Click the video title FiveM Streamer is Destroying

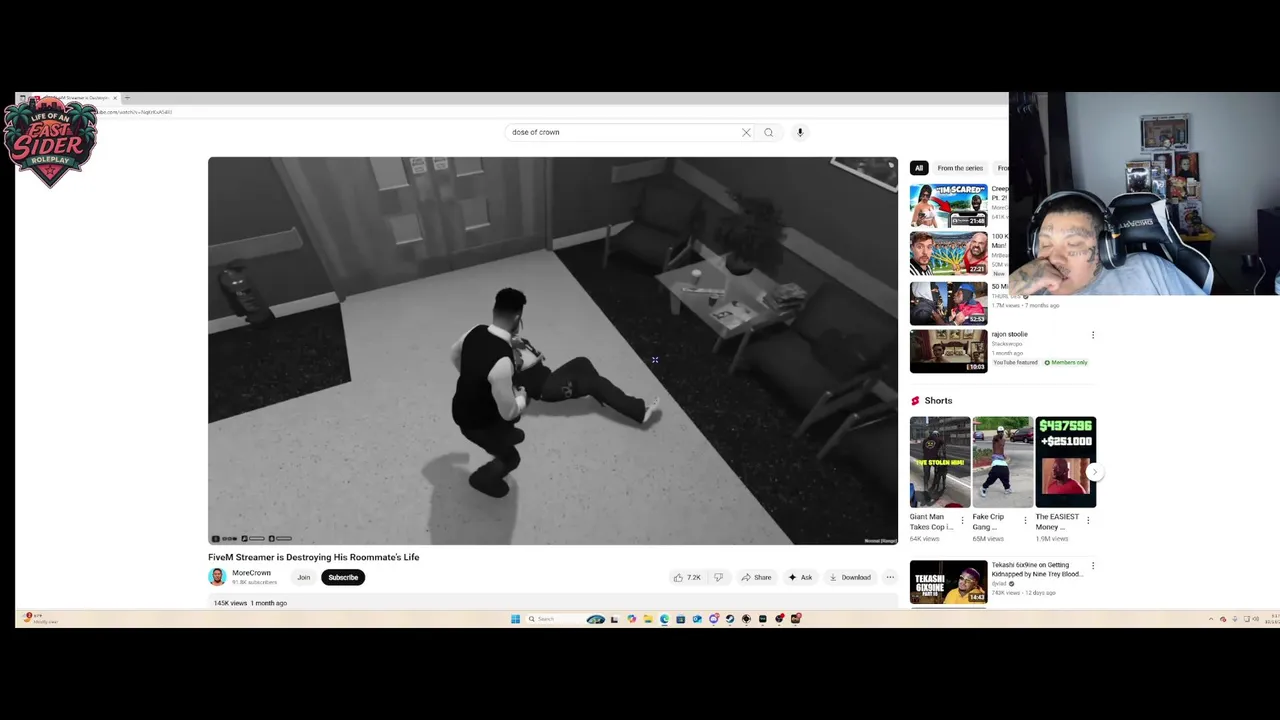313,557
